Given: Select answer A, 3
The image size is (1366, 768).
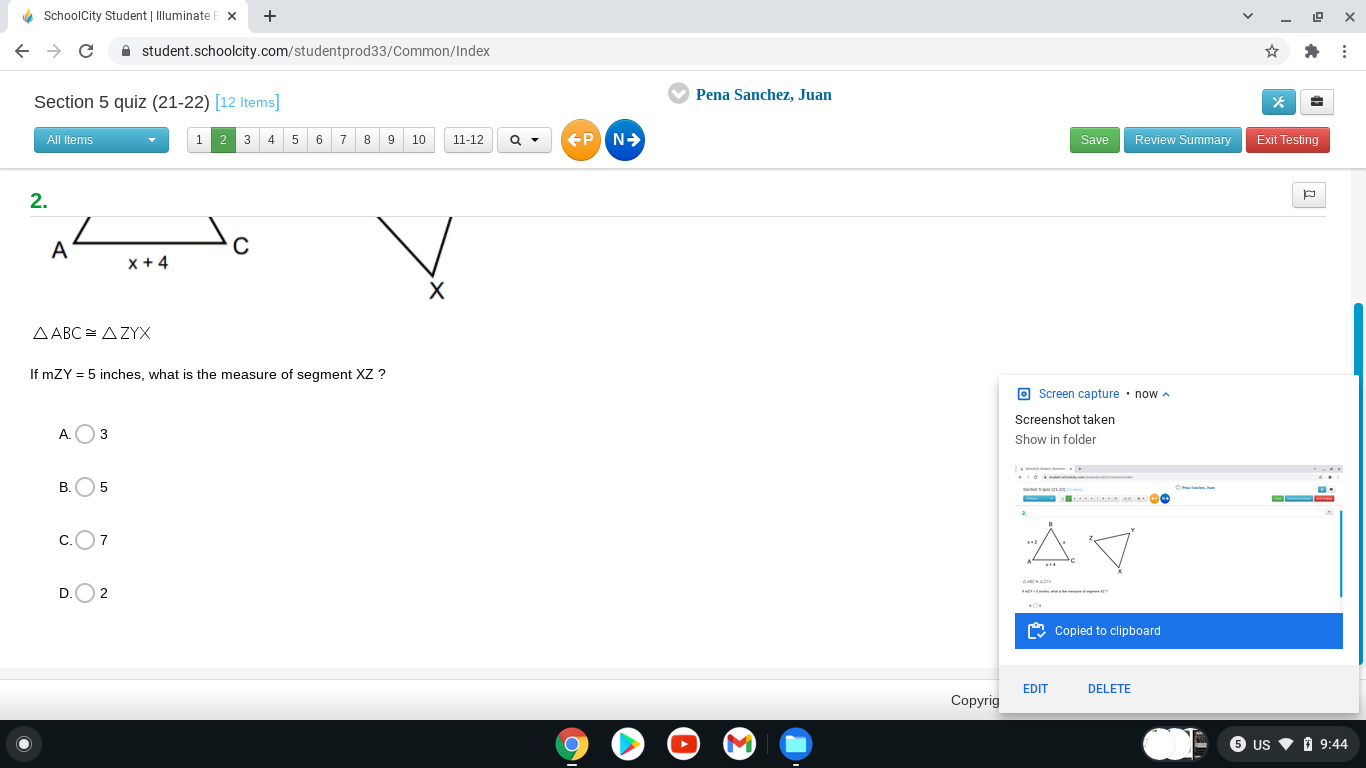Looking at the screenshot, I should [85, 434].
